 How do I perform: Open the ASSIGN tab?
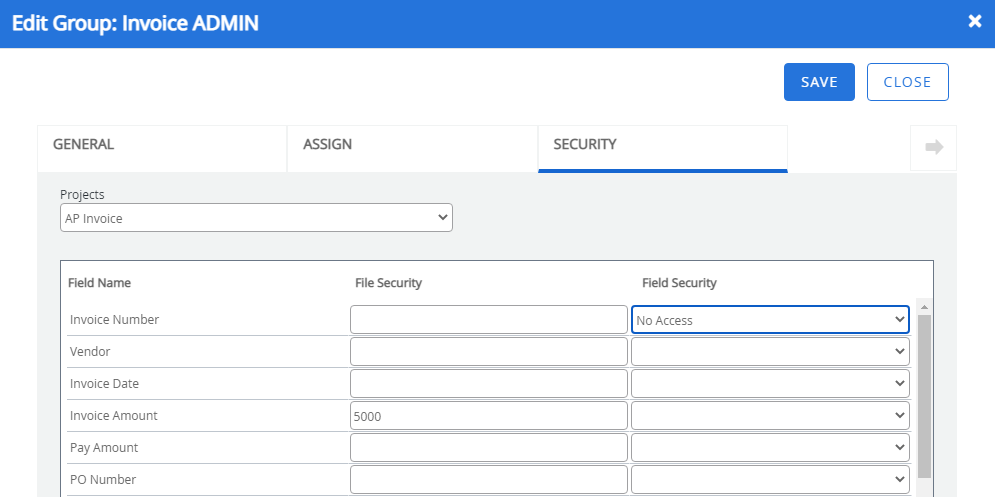(412, 145)
